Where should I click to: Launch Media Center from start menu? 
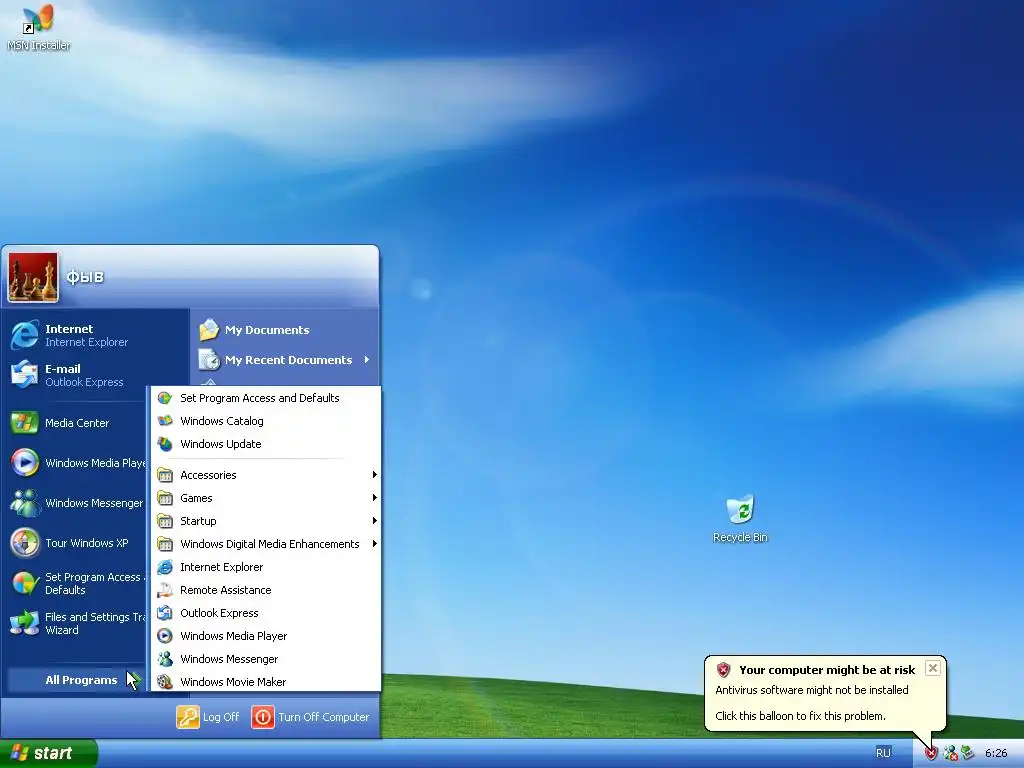[x=77, y=423]
